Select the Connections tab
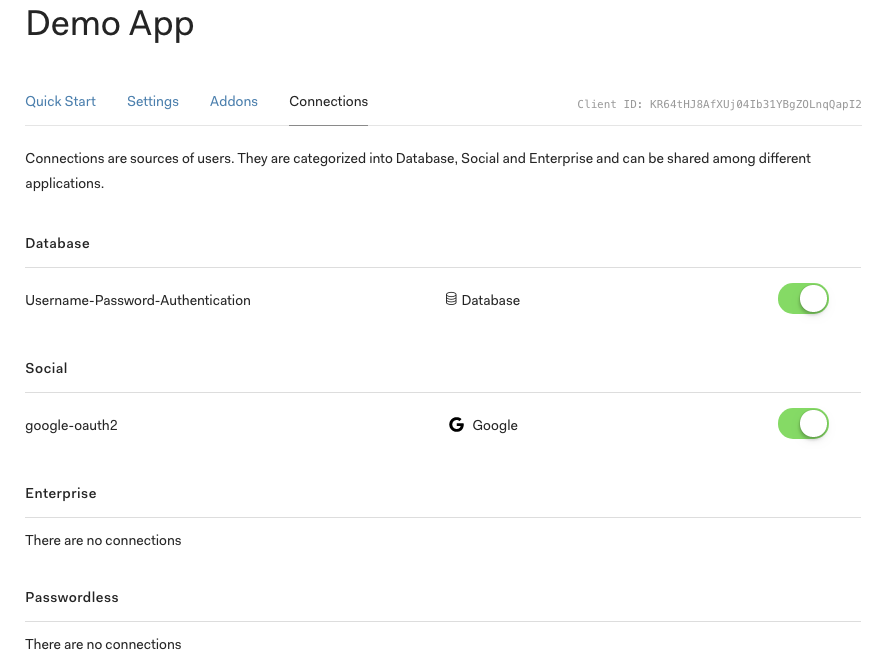Screen dimensions: 889x667 [x=328, y=101]
